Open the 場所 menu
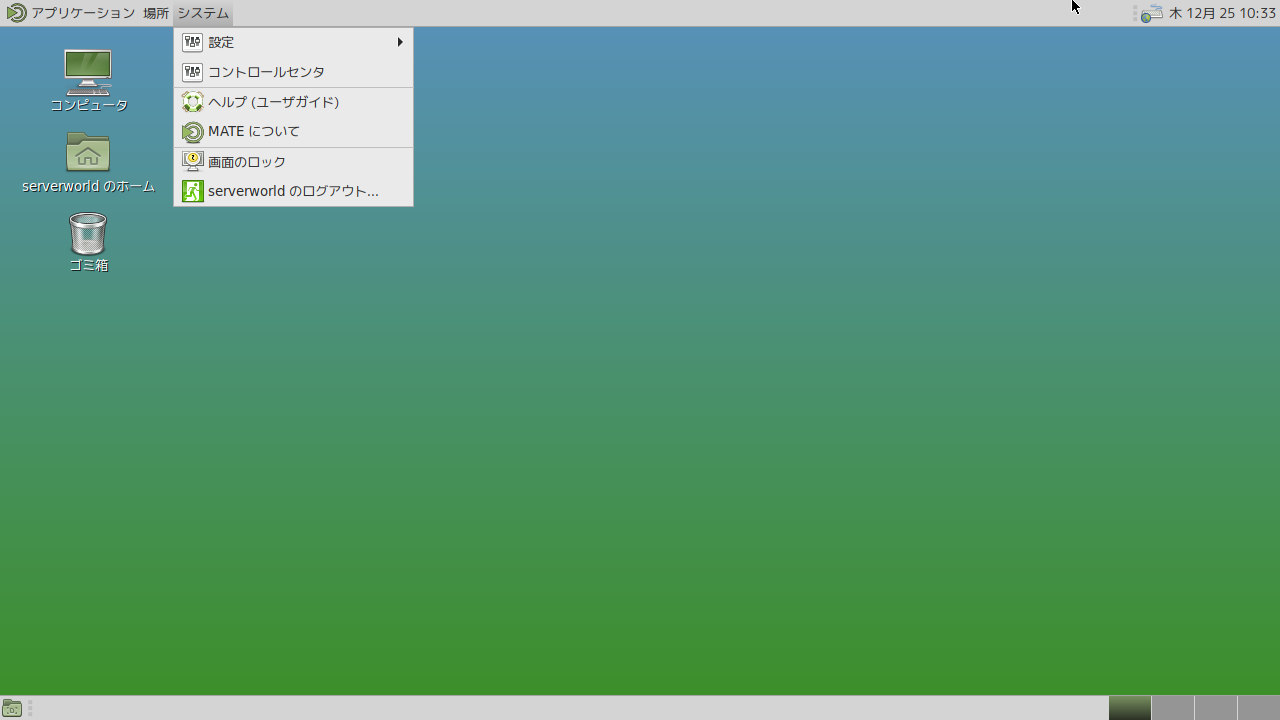1280x720 pixels. click(x=156, y=13)
